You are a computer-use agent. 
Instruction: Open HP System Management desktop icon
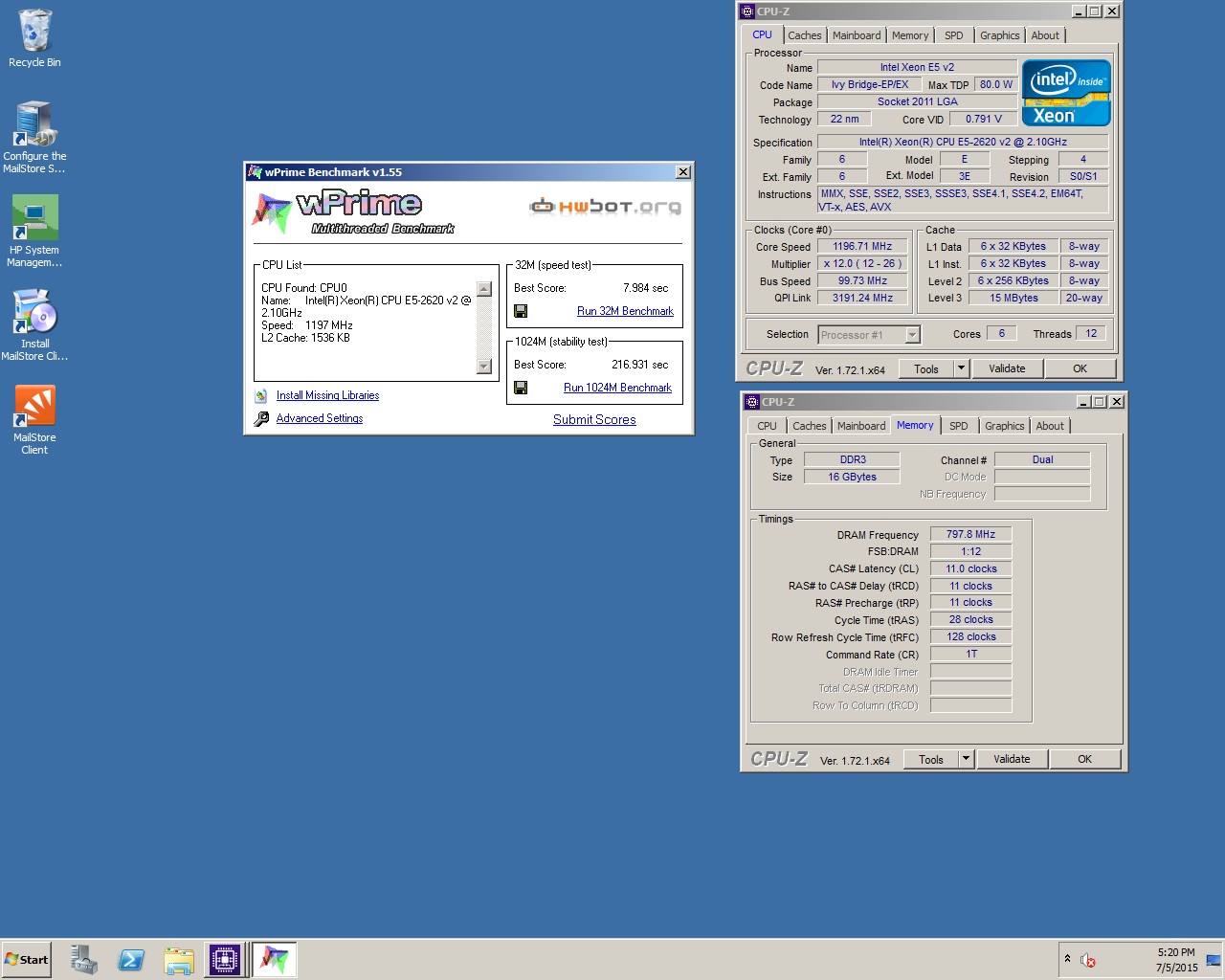coord(34,232)
